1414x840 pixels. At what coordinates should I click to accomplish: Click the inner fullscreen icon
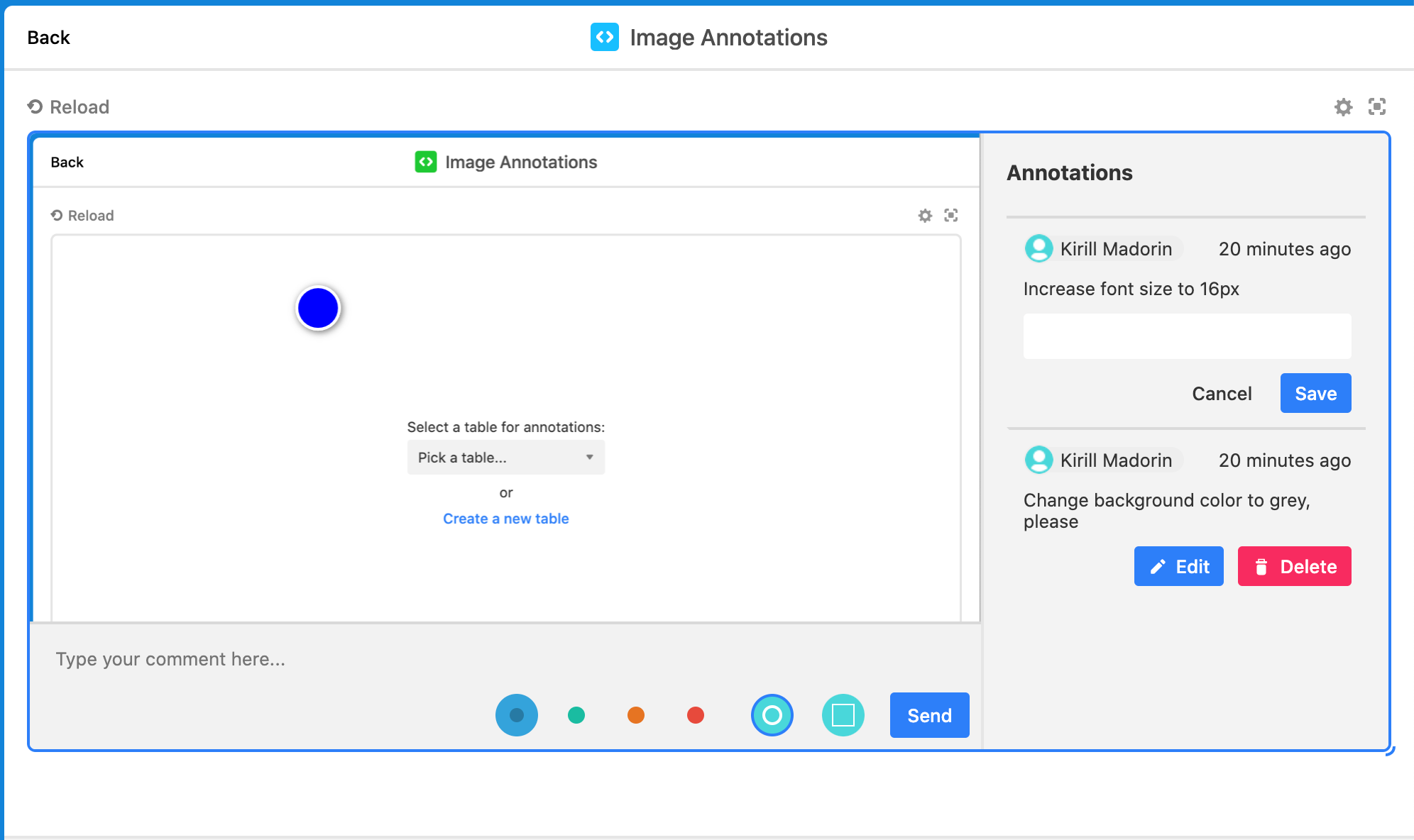[951, 215]
